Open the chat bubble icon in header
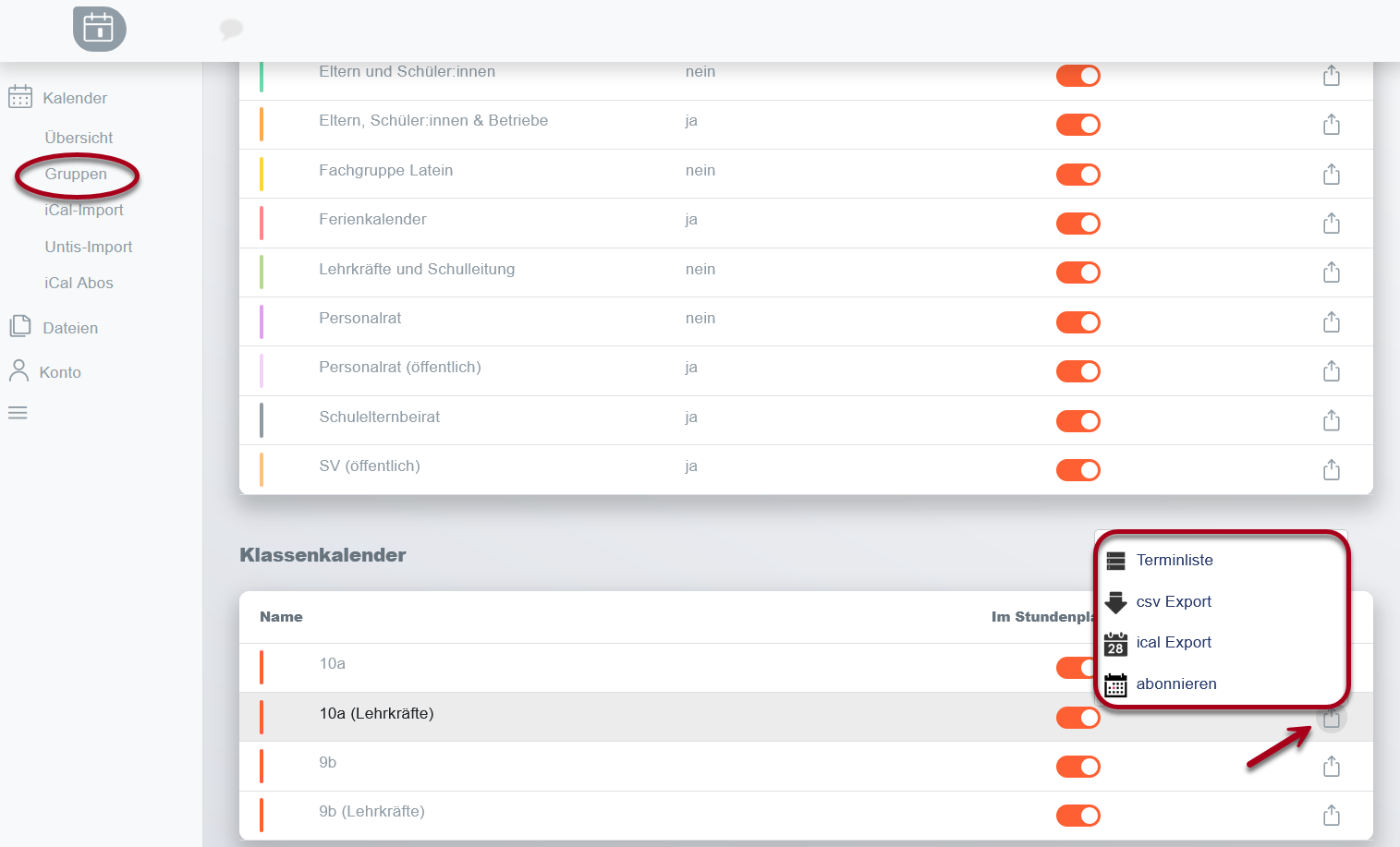 pos(231,29)
